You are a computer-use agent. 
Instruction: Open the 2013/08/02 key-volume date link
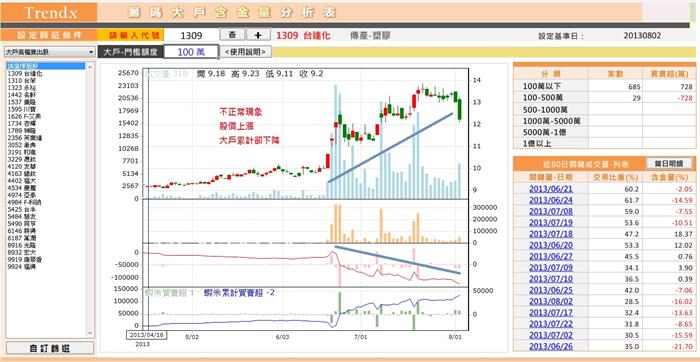(550, 302)
